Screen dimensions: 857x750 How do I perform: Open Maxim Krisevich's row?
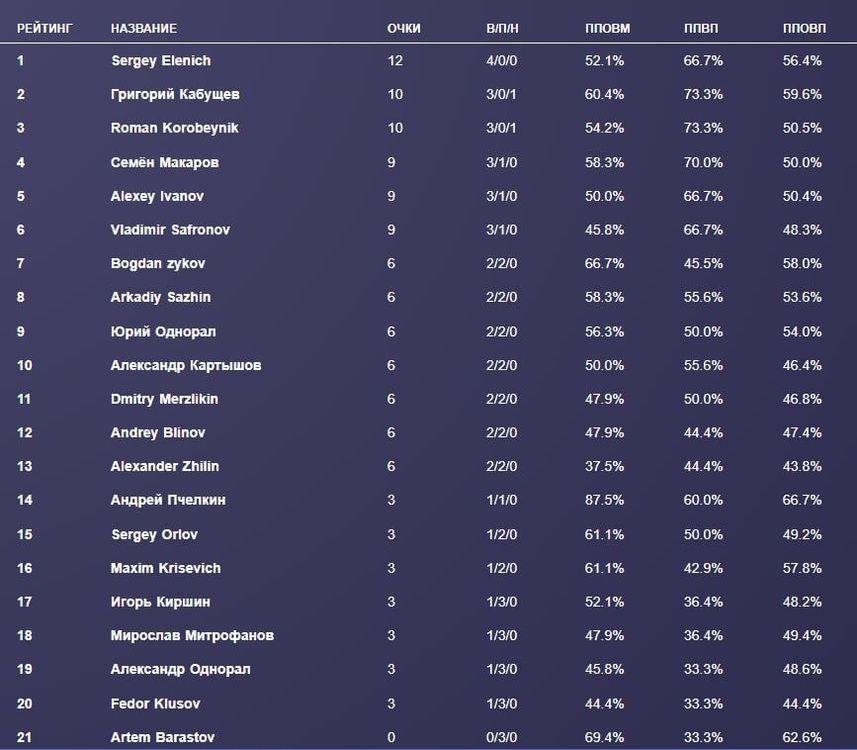166,568
